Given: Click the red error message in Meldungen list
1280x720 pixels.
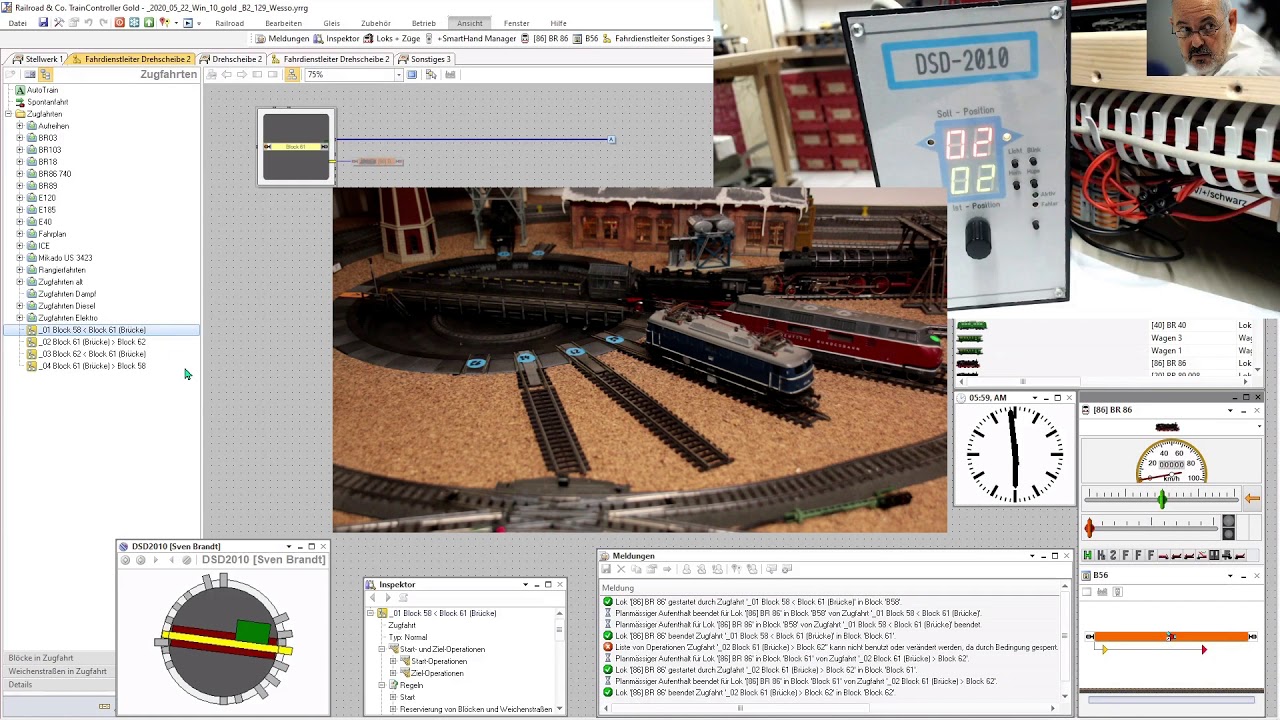Looking at the screenshot, I should tap(830, 647).
